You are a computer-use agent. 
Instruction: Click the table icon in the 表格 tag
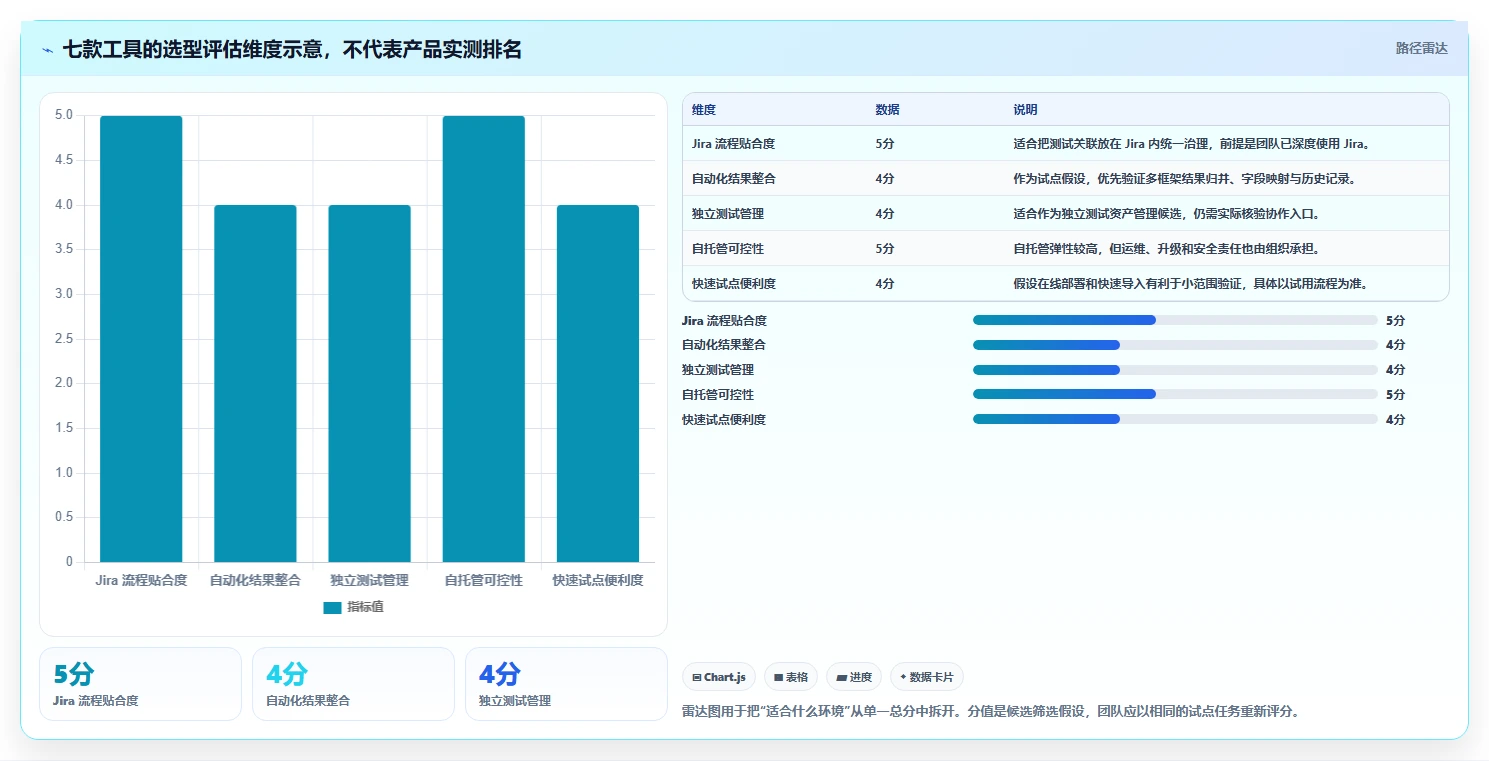[x=779, y=677]
